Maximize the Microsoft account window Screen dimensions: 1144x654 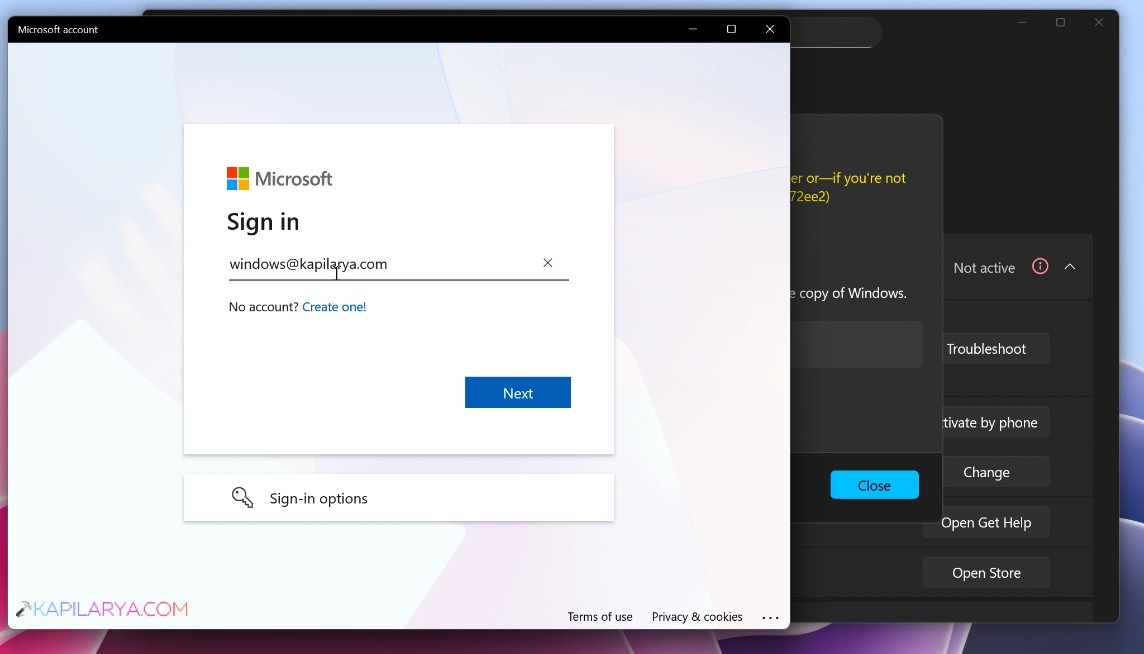pyautogui.click(x=730, y=29)
